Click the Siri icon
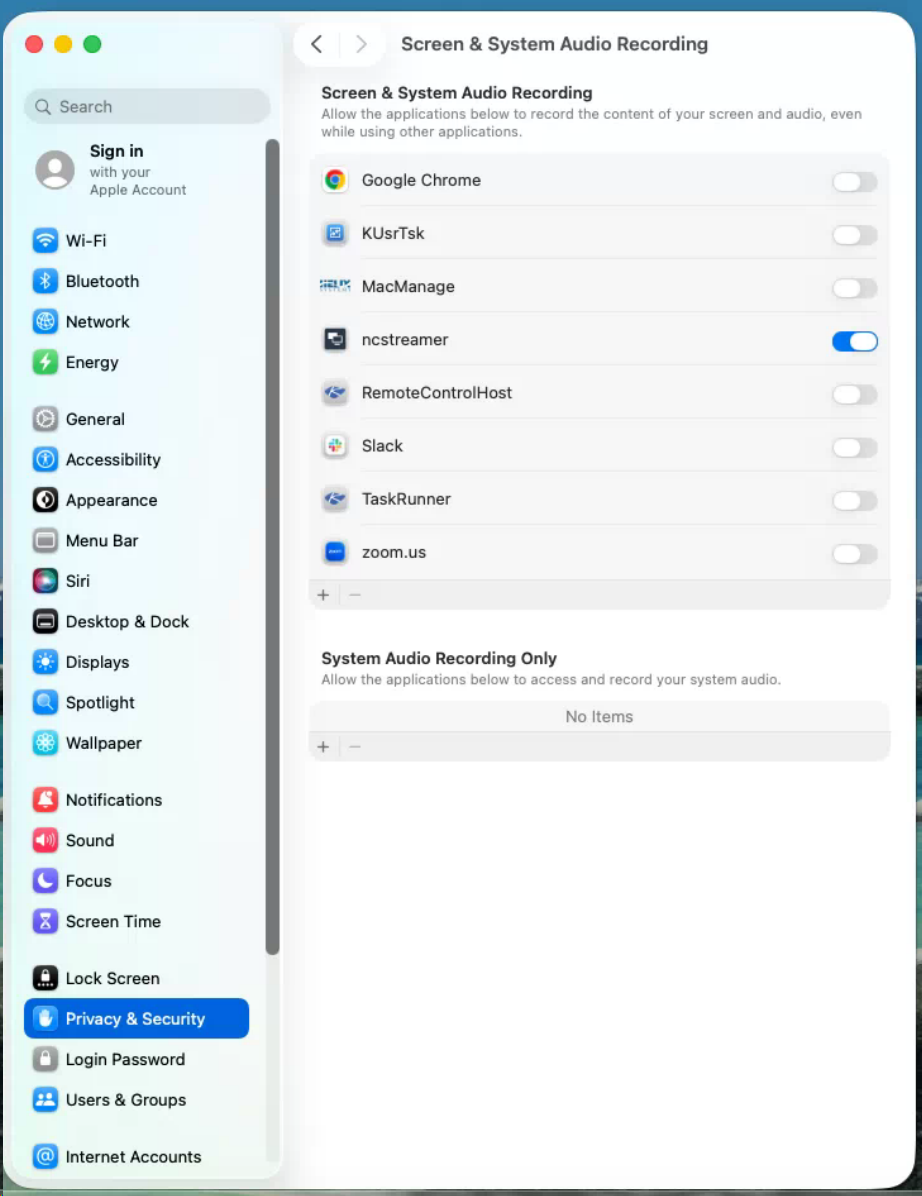 point(45,580)
